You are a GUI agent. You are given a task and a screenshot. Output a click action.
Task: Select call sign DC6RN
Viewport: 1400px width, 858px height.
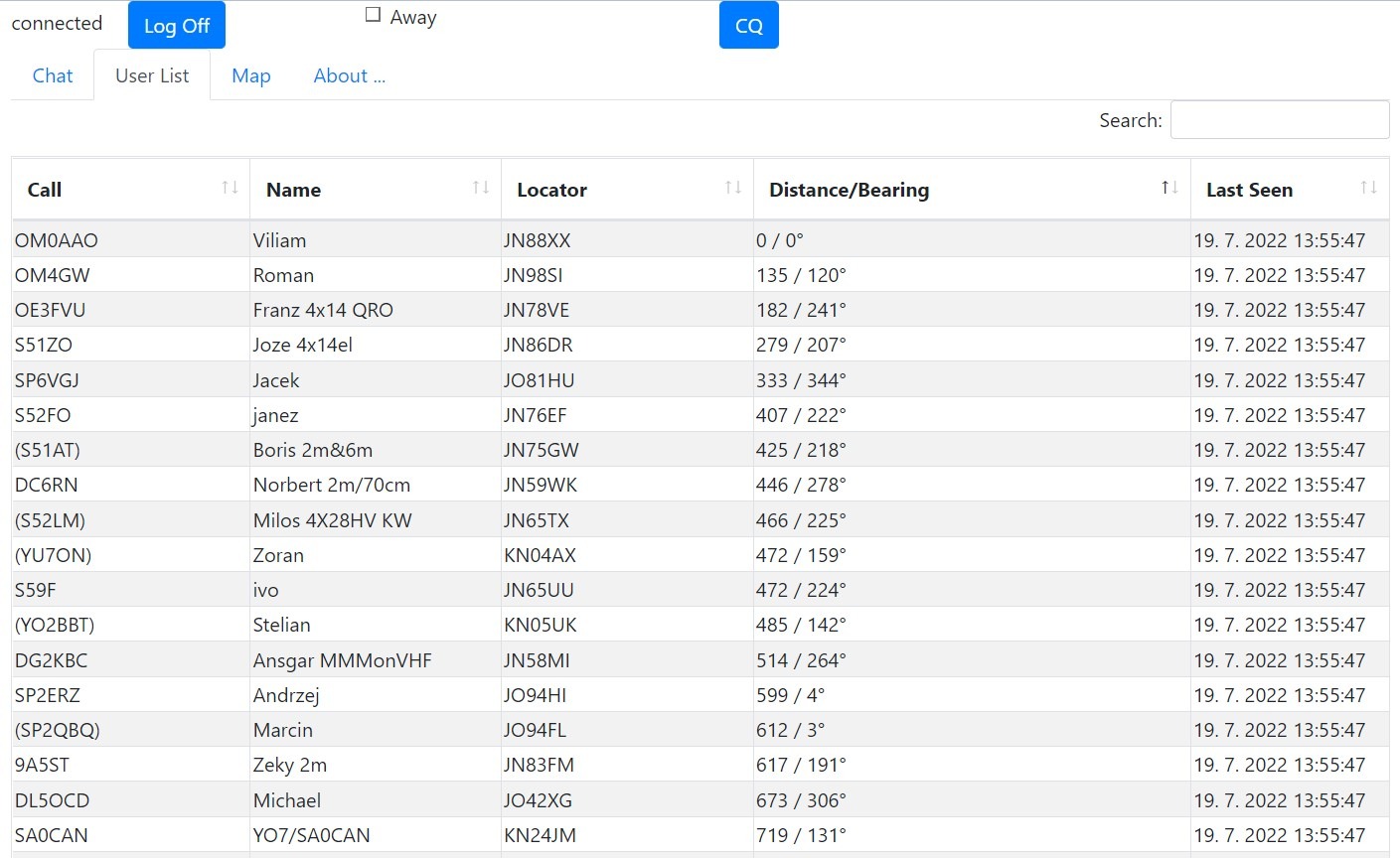tap(47, 485)
